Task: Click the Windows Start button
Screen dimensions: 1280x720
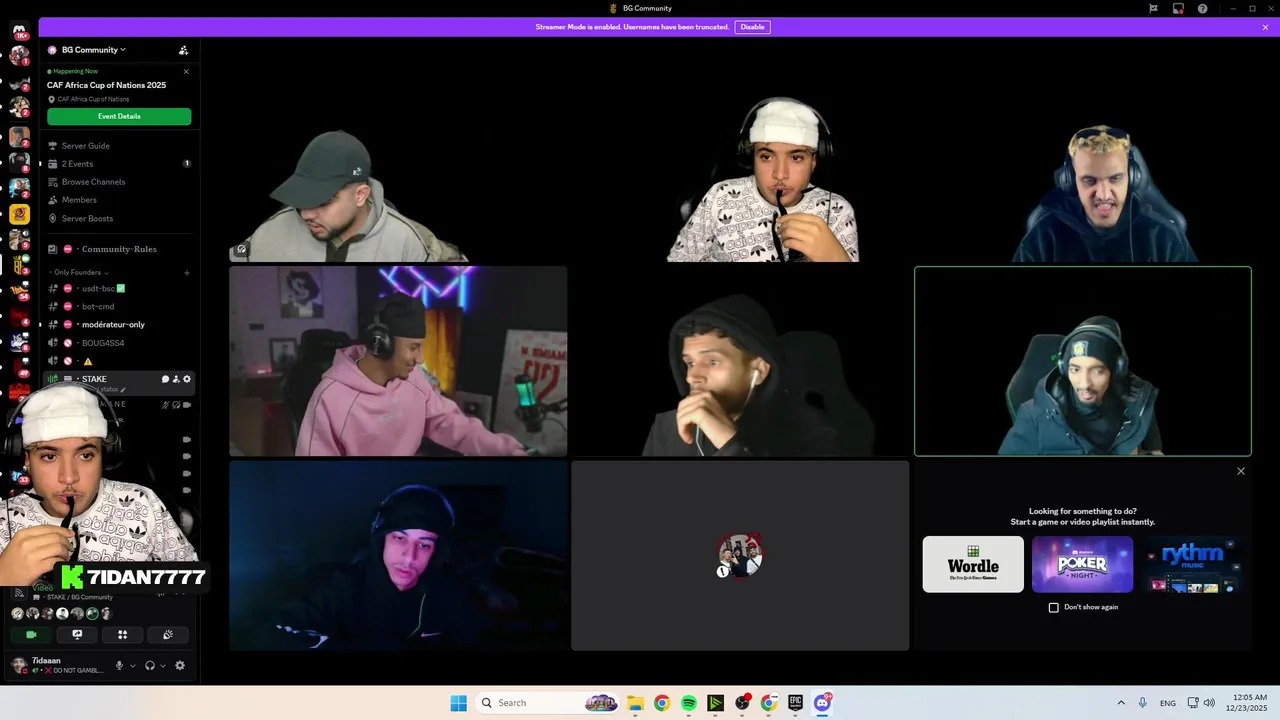Action: click(458, 703)
